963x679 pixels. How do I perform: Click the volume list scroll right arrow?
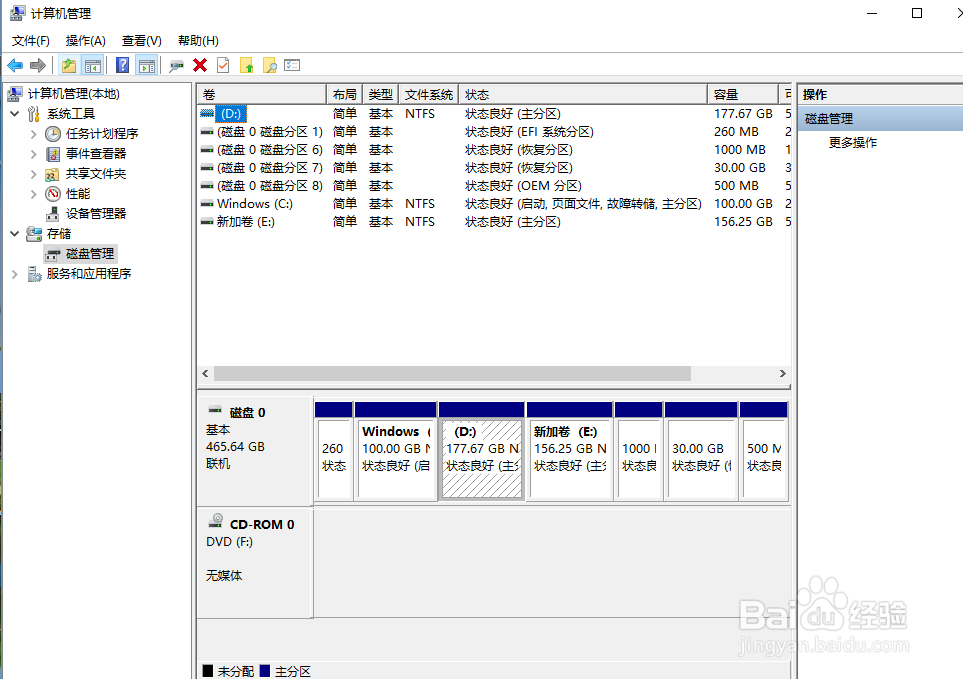click(x=782, y=373)
